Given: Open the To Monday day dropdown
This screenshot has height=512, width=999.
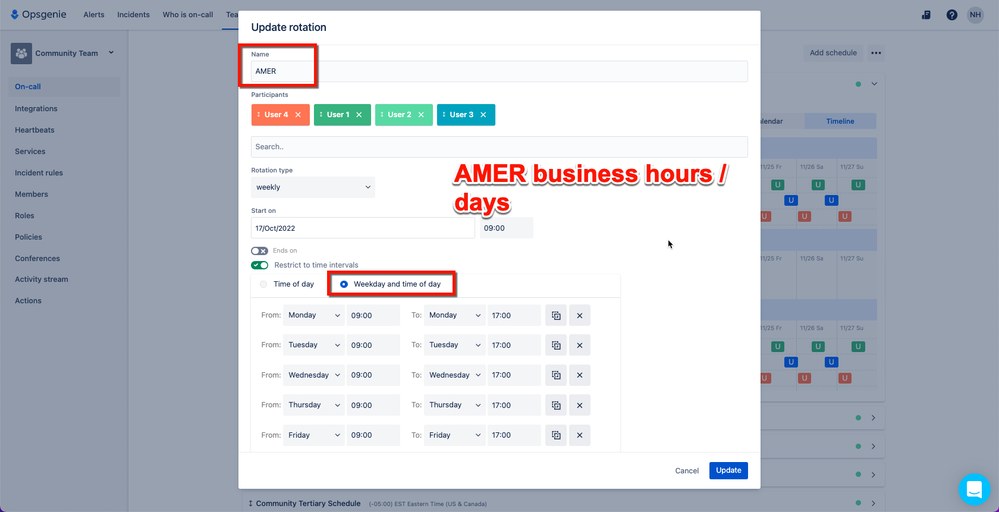Looking at the screenshot, I should tap(455, 315).
